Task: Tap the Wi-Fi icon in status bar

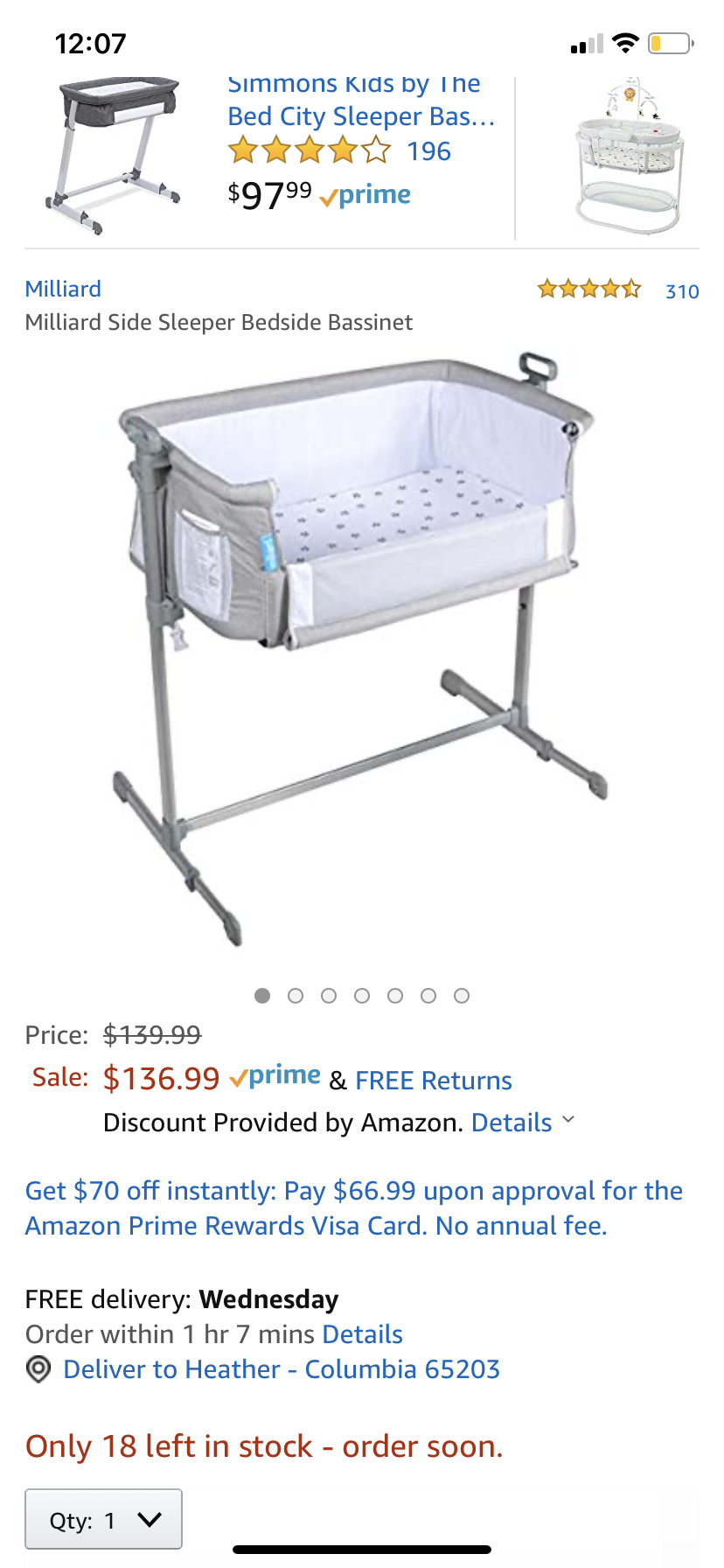Action: [625, 43]
